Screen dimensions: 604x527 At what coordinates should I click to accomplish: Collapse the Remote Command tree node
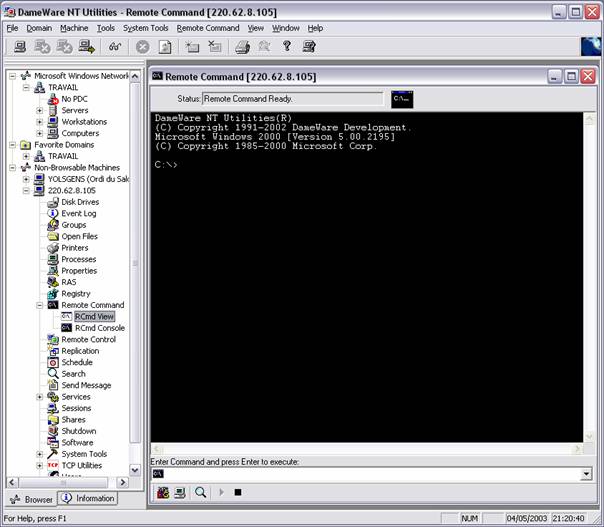(40, 305)
